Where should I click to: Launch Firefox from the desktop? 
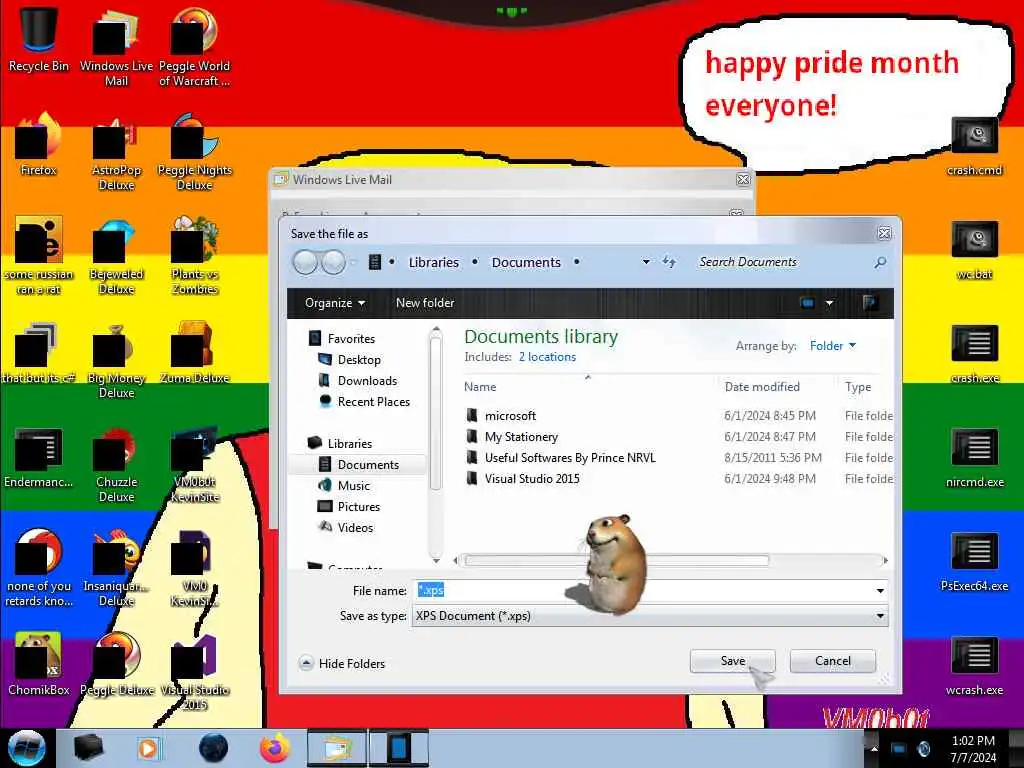(x=39, y=145)
